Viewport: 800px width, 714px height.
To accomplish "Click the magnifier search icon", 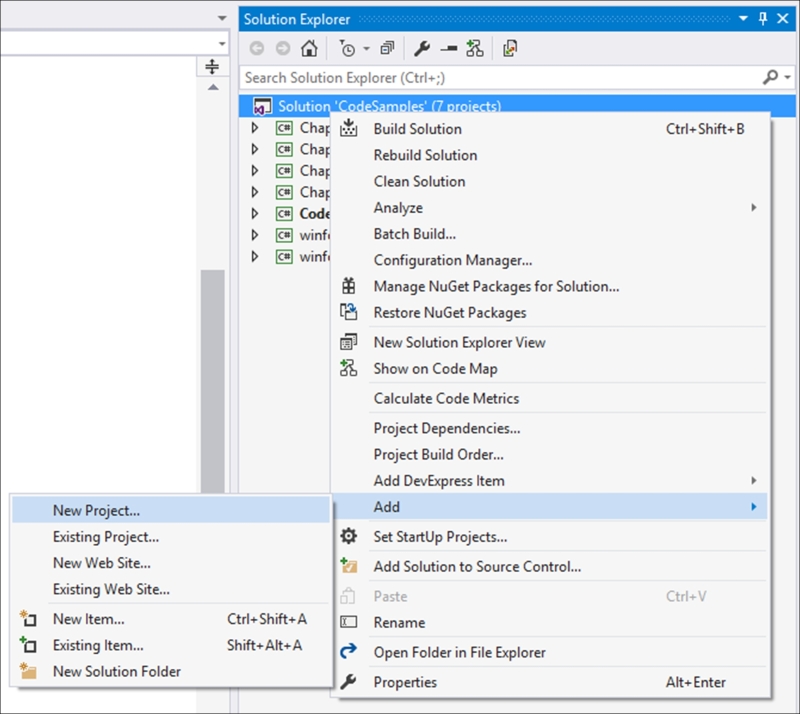I will (x=770, y=77).
